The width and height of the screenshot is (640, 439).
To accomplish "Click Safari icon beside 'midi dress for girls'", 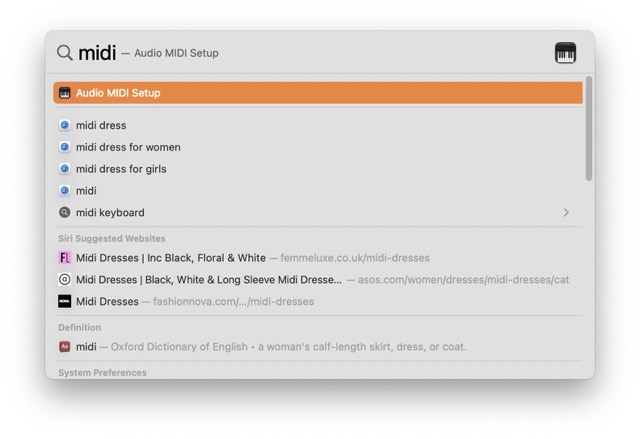I will 65,169.
